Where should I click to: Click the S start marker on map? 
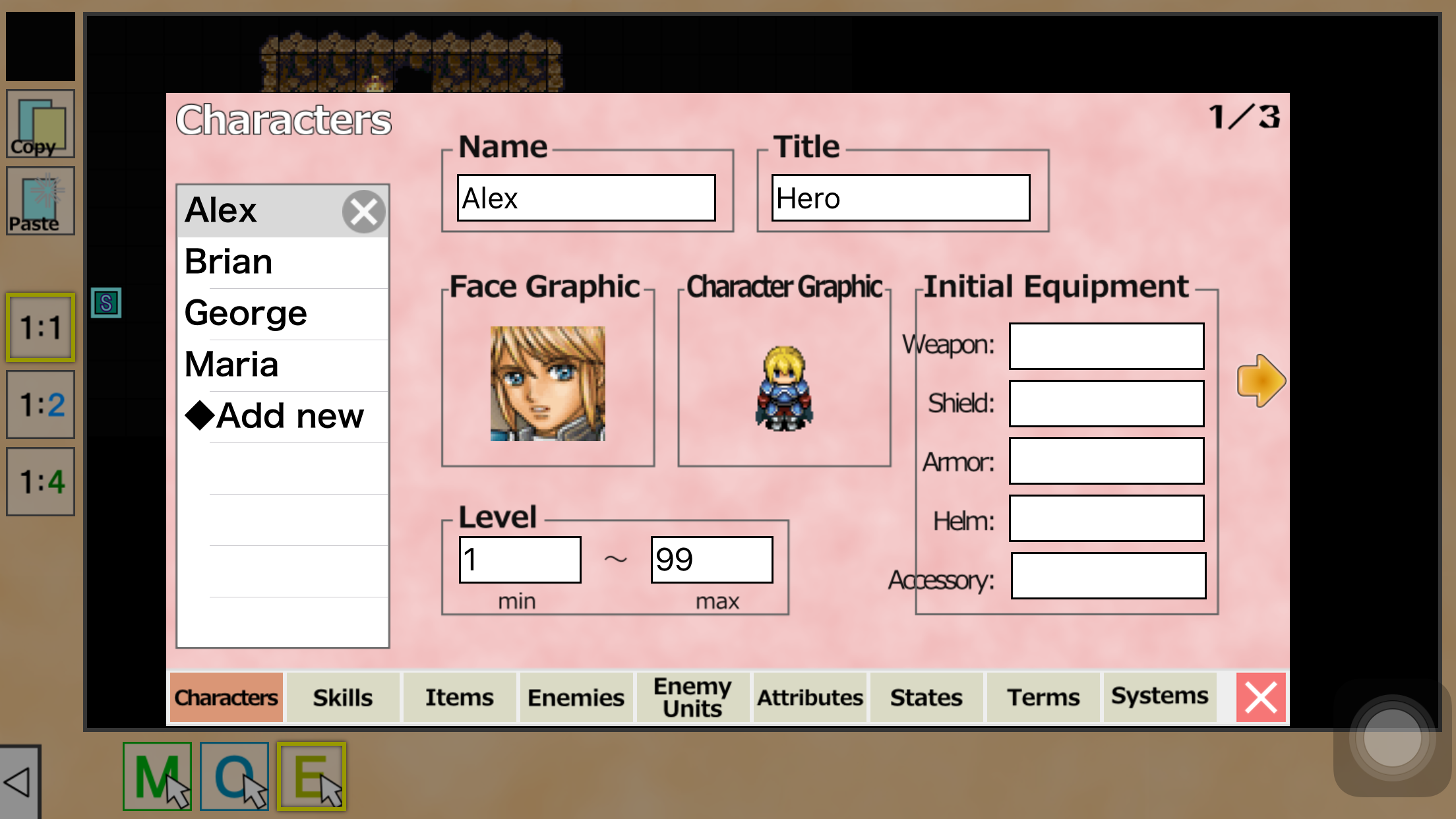106,303
